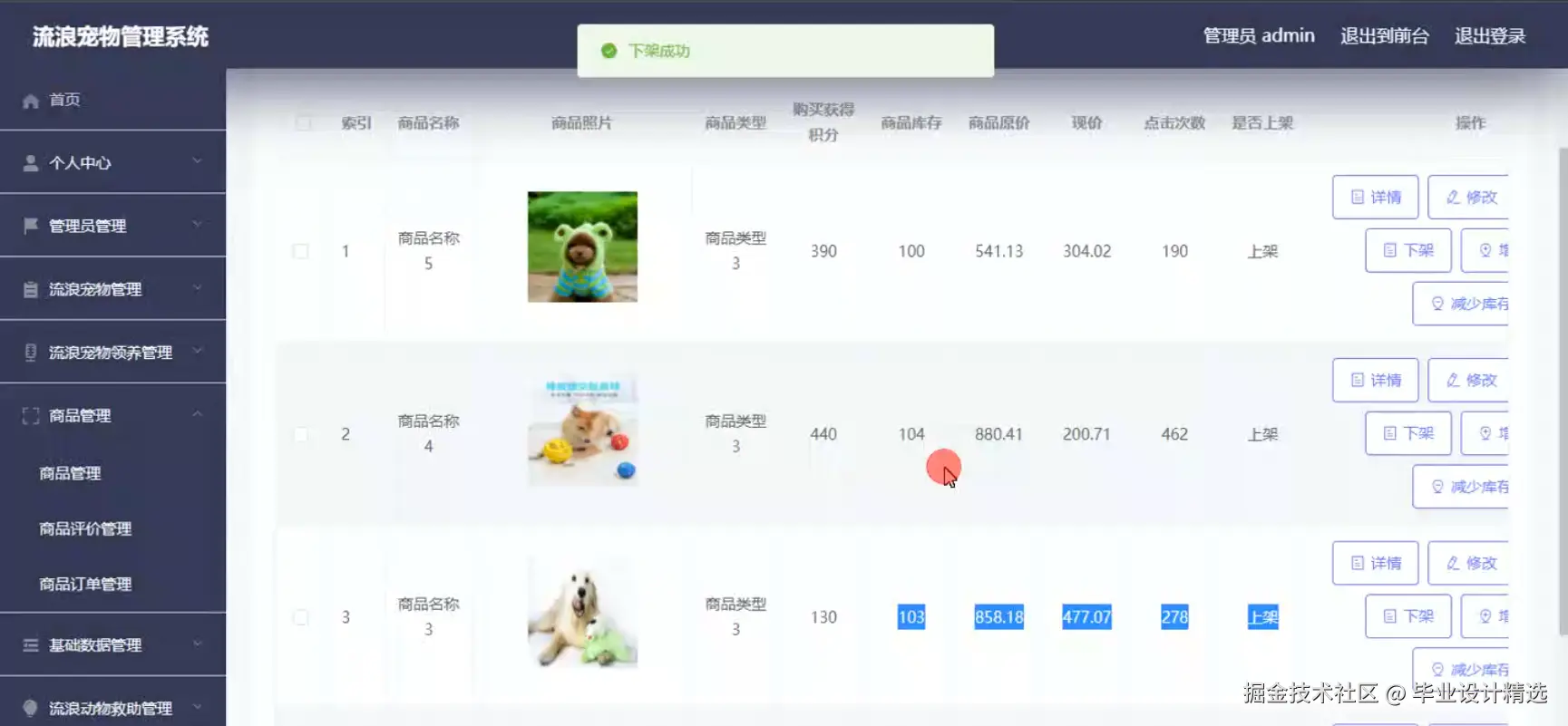
Task: Click the document icon in row 3 详情 button
Action: click(x=1358, y=563)
